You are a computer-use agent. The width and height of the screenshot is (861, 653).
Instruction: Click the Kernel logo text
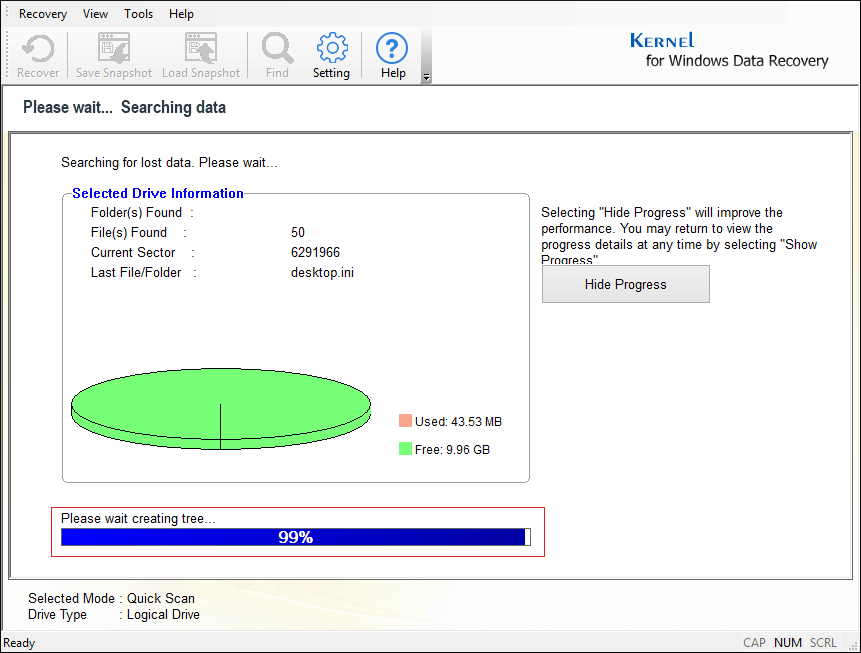pyautogui.click(x=662, y=40)
